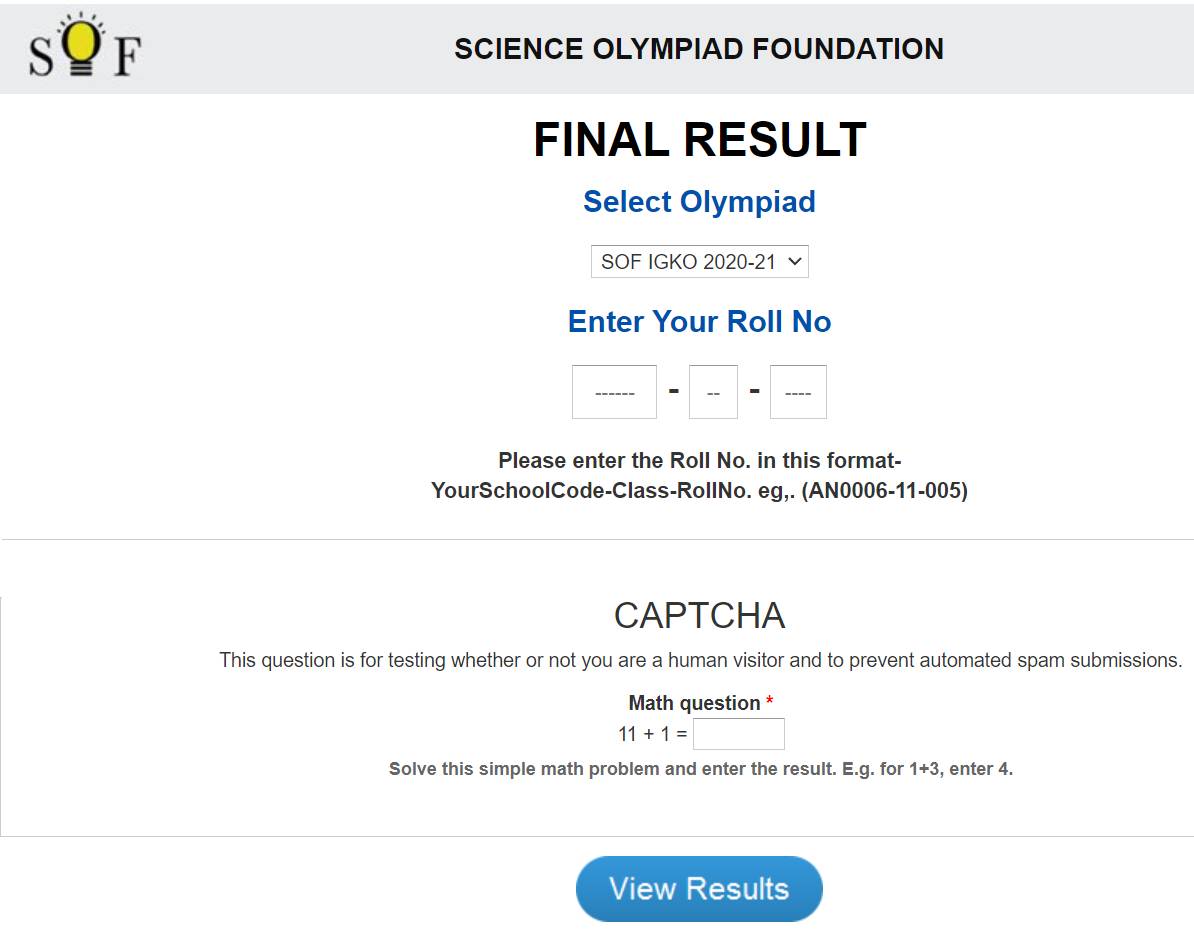
Task: Open the SOF IGKO 2020-21 olympiad dropdown
Action: [x=699, y=261]
